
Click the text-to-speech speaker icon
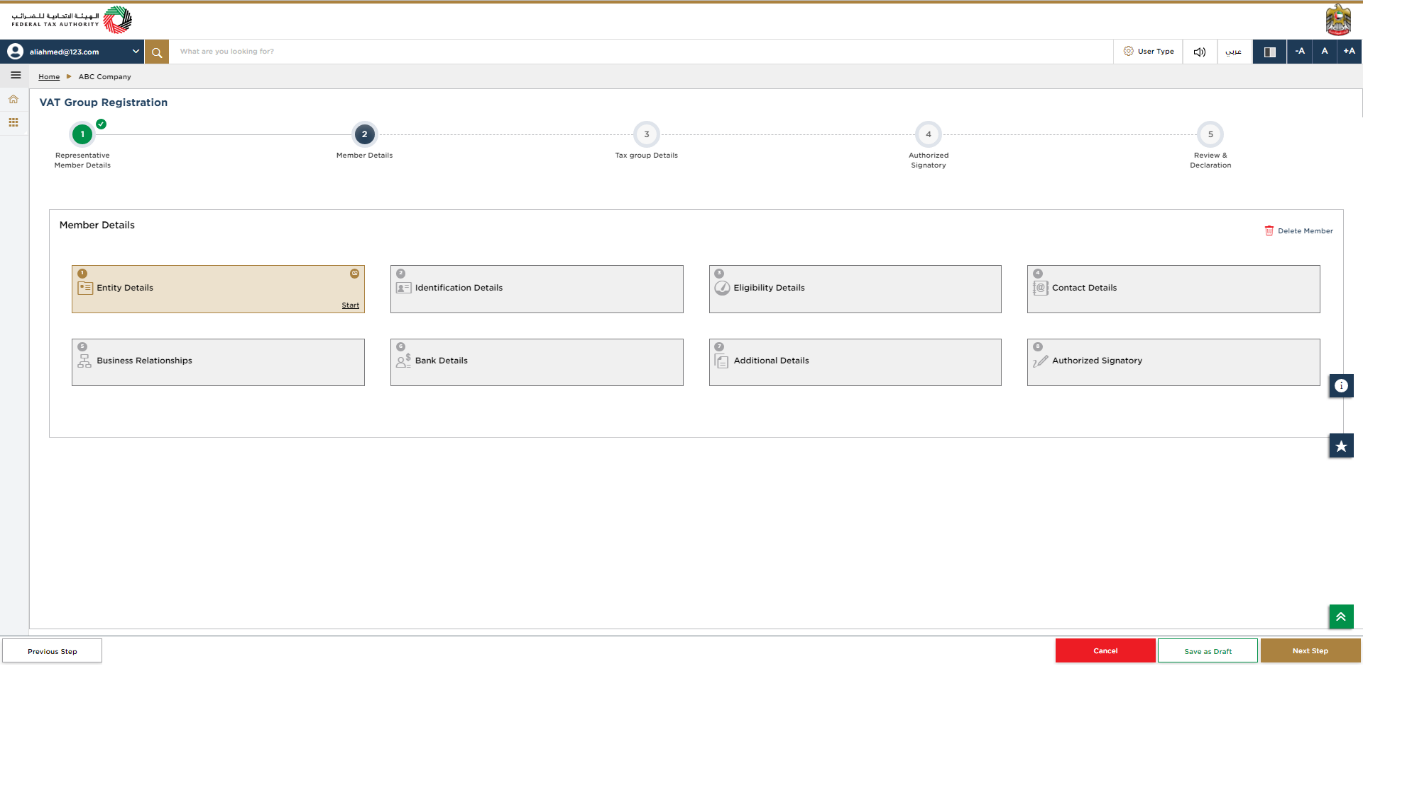(x=1199, y=52)
